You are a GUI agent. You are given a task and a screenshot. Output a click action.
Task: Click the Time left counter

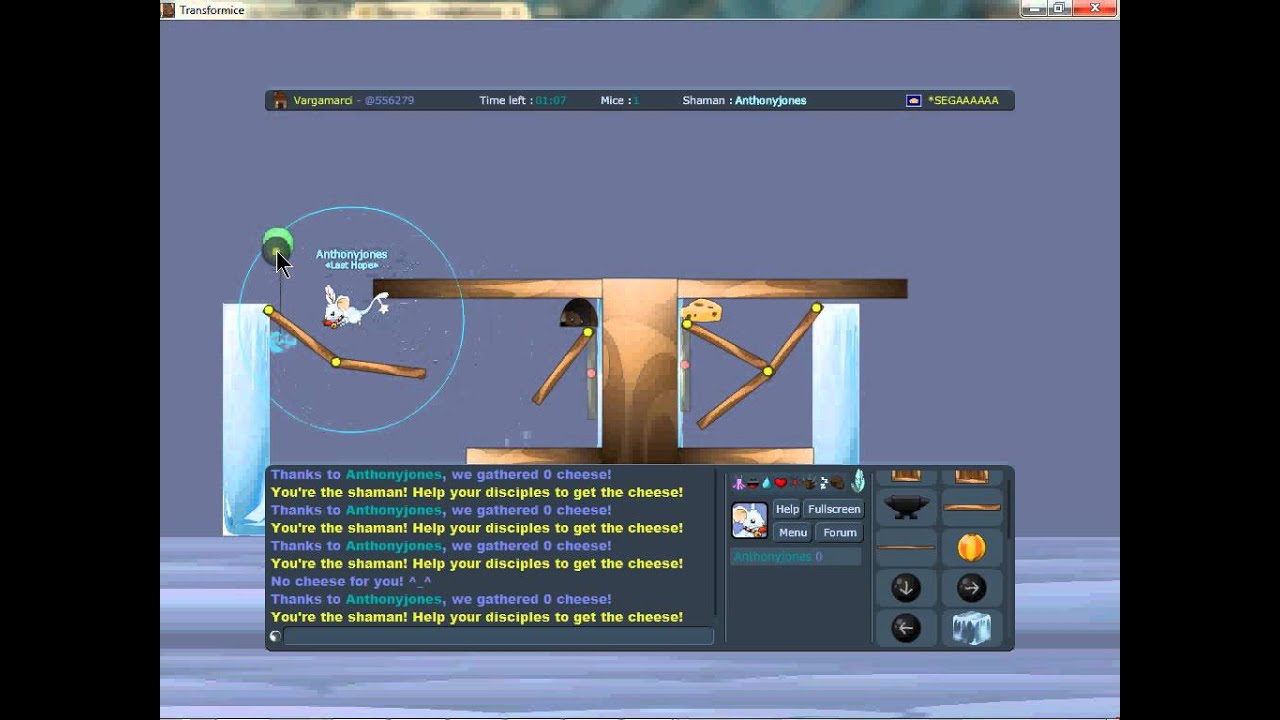pyautogui.click(x=522, y=100)
